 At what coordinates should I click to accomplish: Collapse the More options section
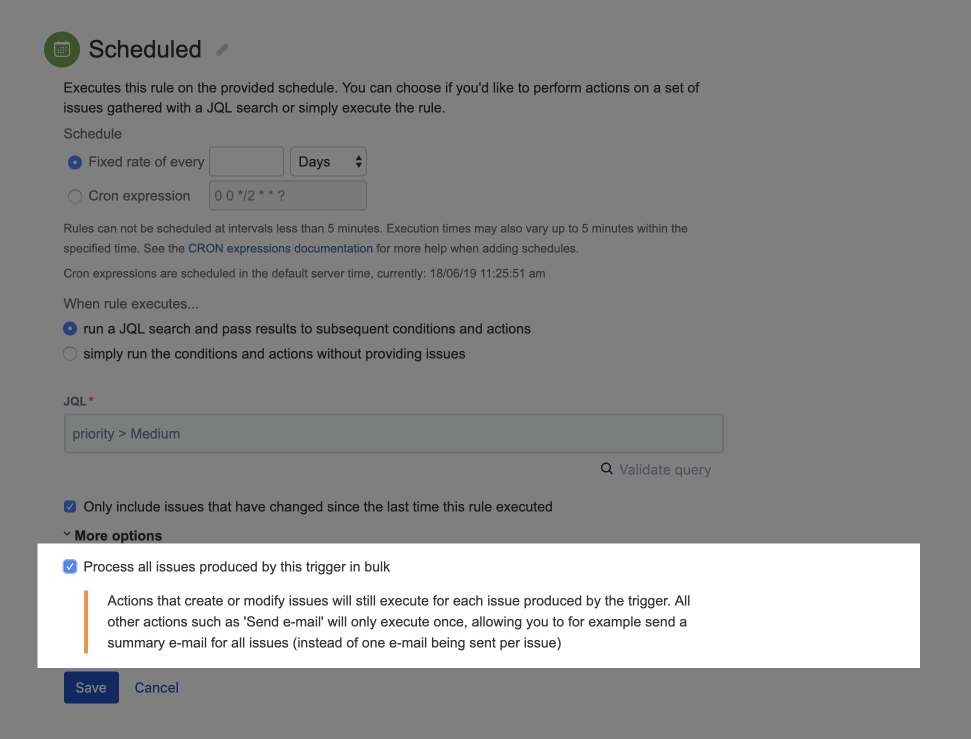112,536
